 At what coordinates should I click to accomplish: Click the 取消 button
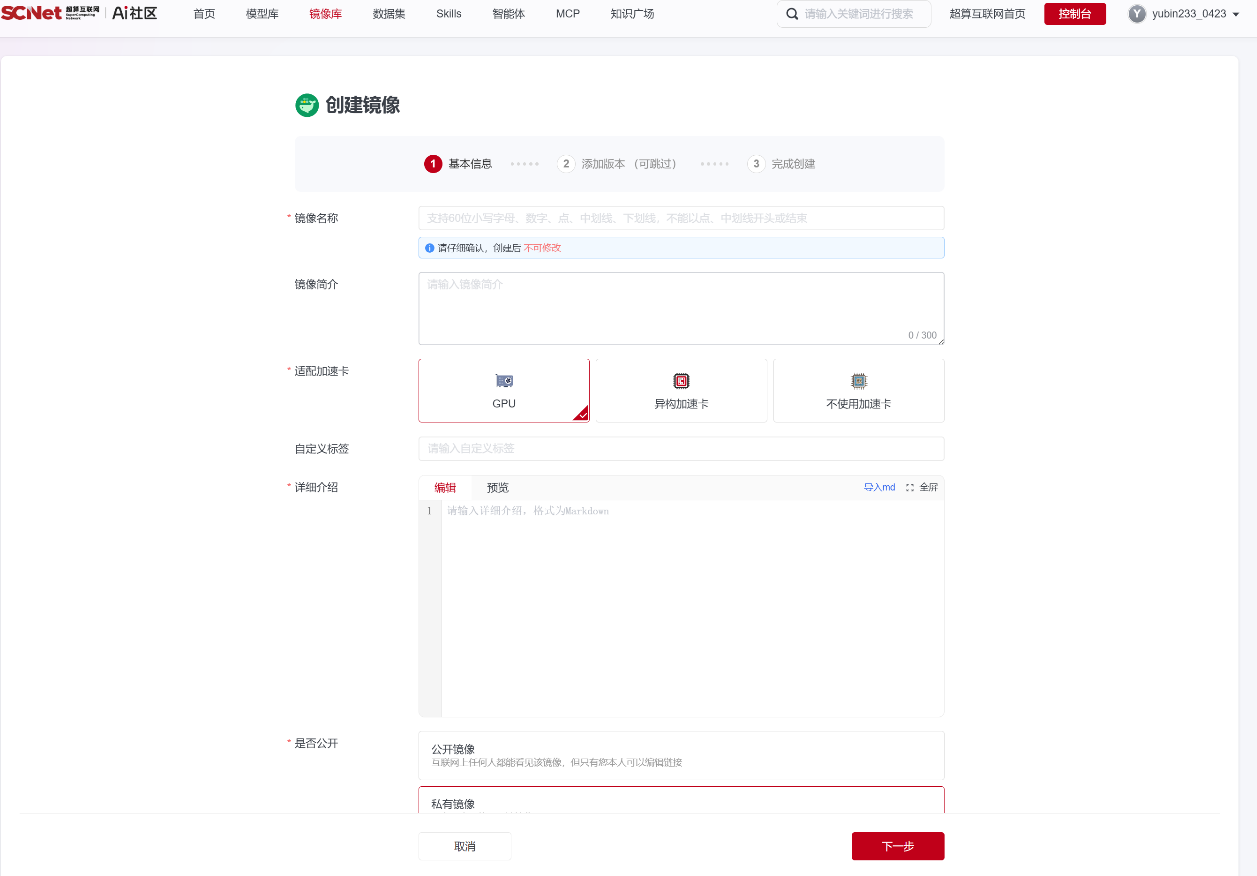(x=465, y=846)
